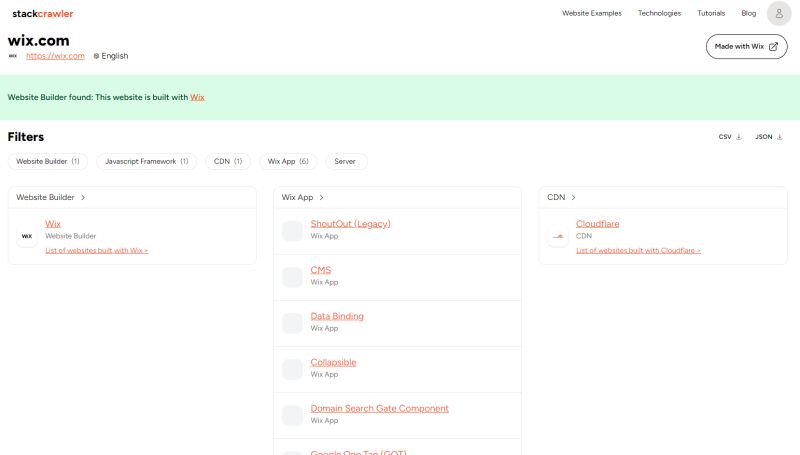Go to the Tutorials navigation item

click(x=711, y=13)
